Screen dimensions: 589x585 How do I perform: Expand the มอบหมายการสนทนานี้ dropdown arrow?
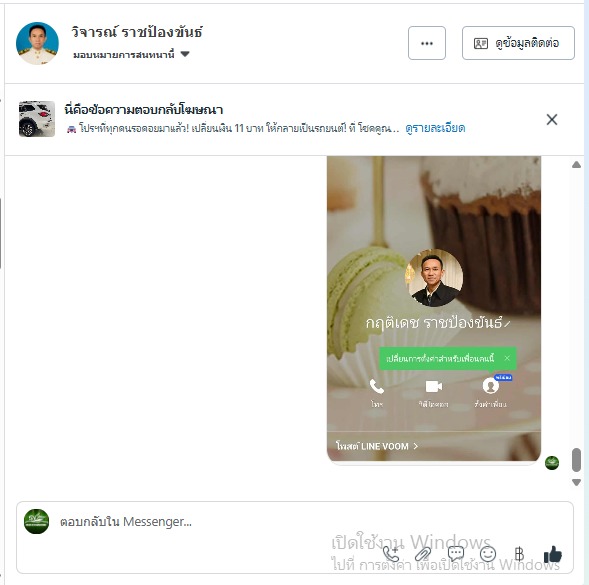[x=185, y=54]
